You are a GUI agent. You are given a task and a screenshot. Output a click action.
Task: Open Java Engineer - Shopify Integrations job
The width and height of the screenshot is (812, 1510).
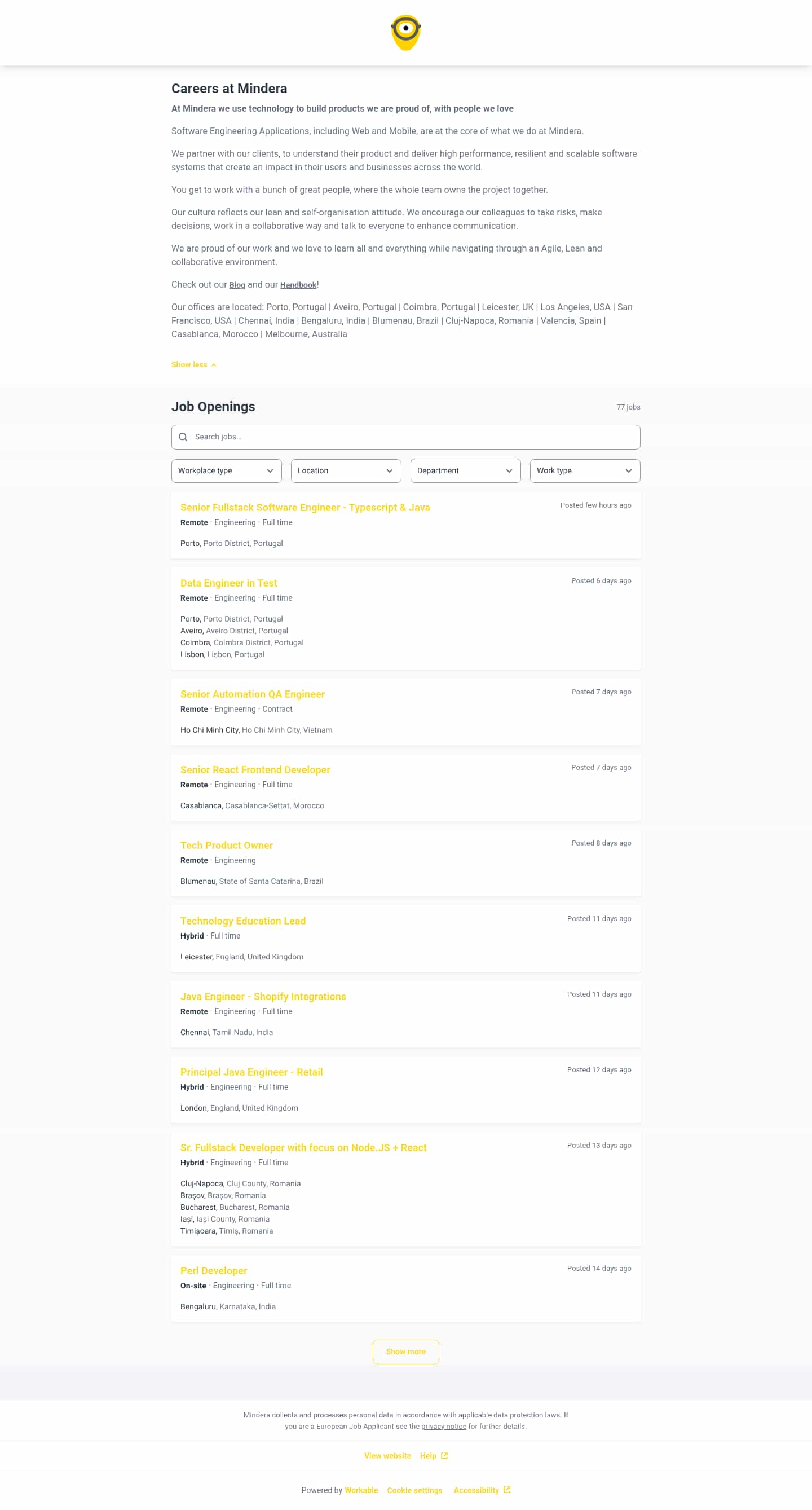tap(263, 997)
